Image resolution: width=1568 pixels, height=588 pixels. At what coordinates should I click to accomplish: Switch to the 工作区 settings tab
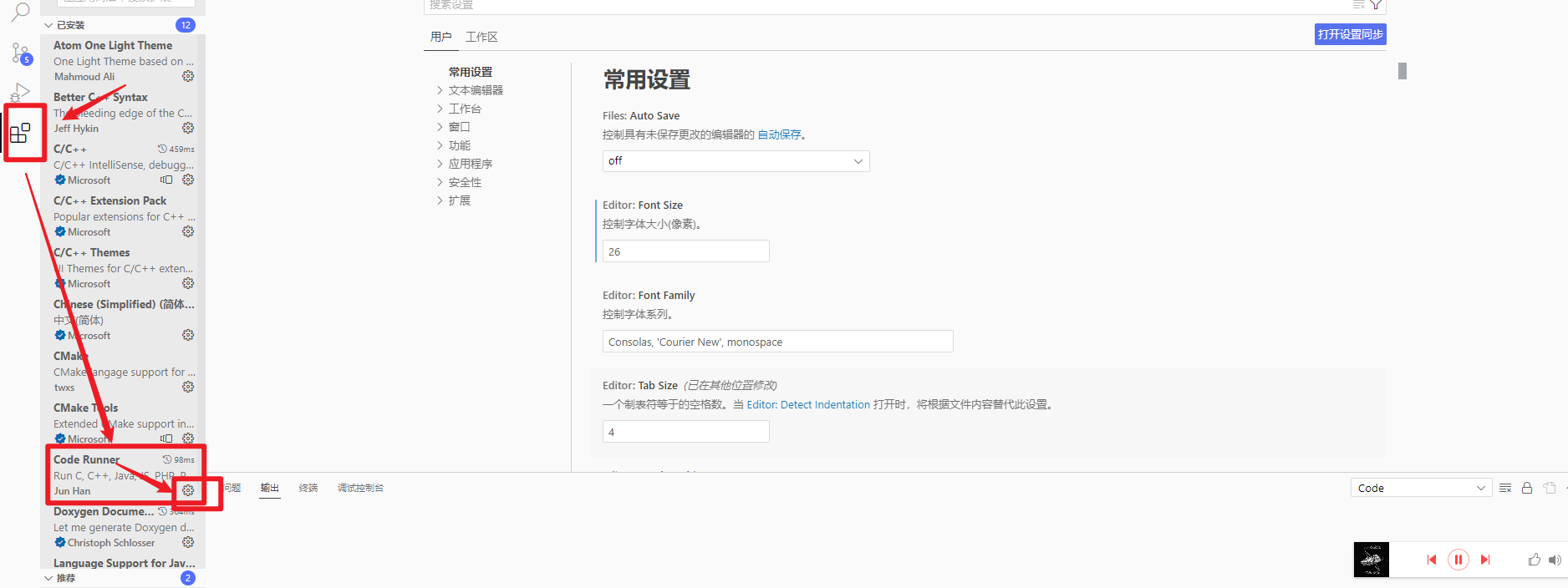[x=481, y=37]
